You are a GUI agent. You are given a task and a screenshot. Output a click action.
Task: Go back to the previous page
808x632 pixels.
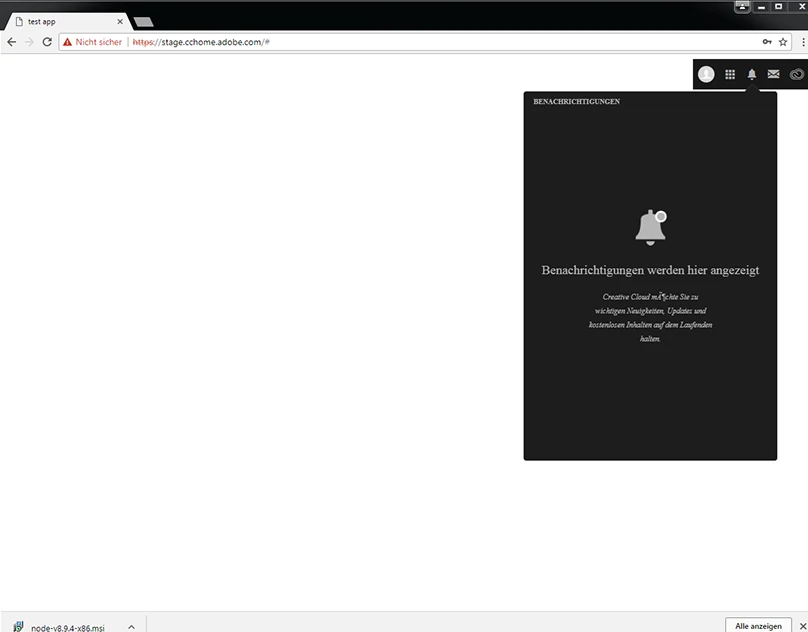click(x=12, y=42)
